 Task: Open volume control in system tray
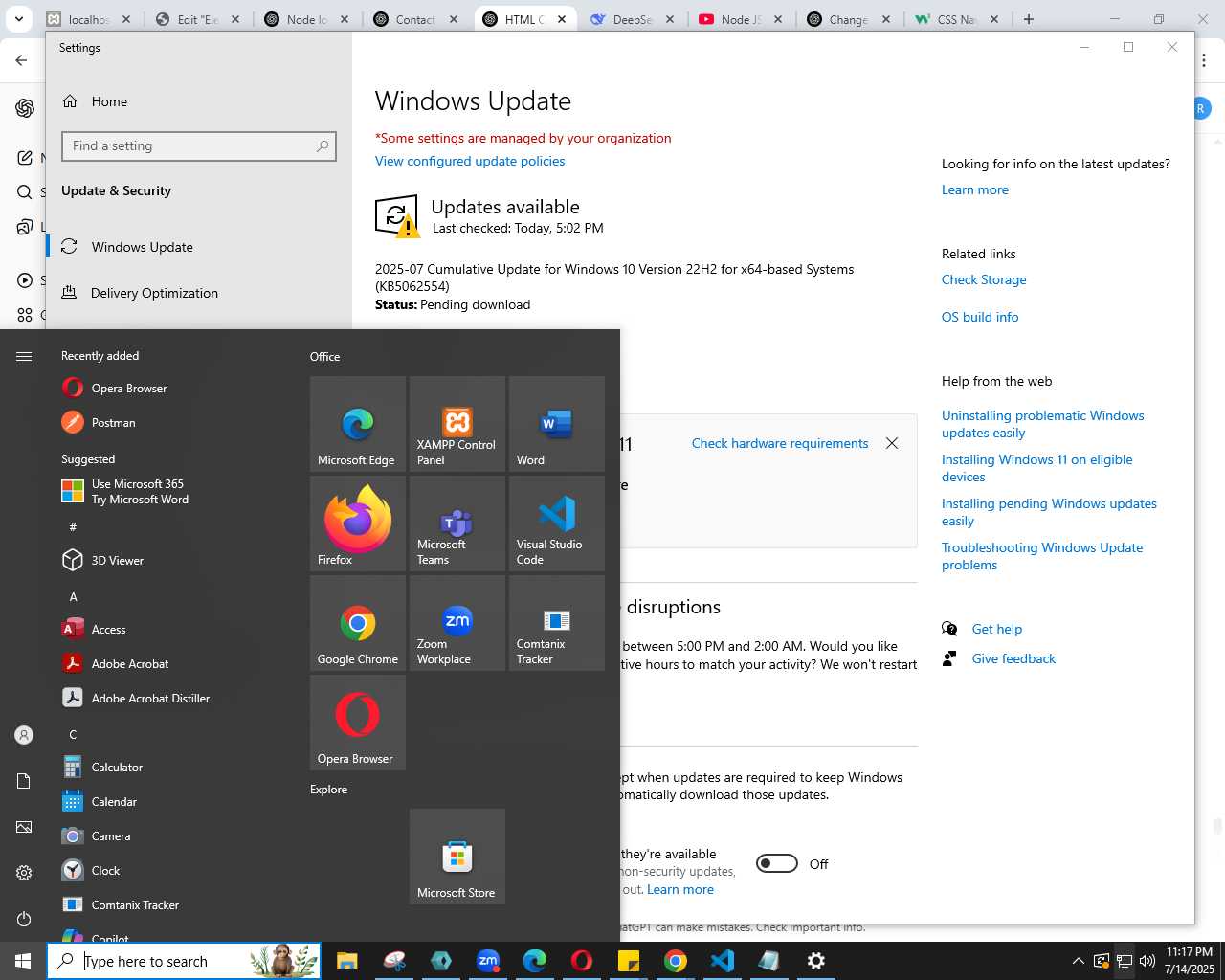(x=1147, y=961)
